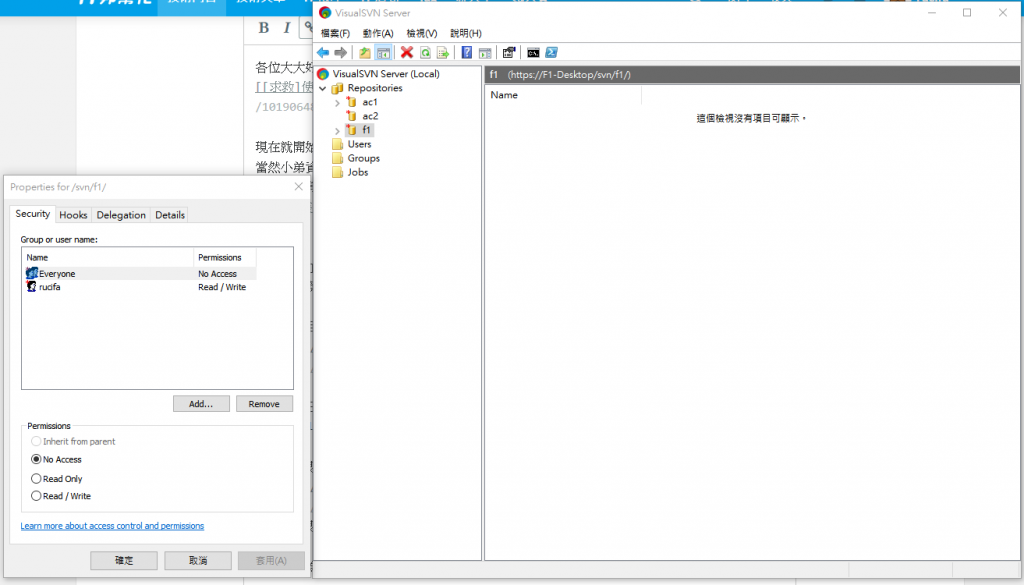Expand the ac1 repository chevron

[337, 103]
